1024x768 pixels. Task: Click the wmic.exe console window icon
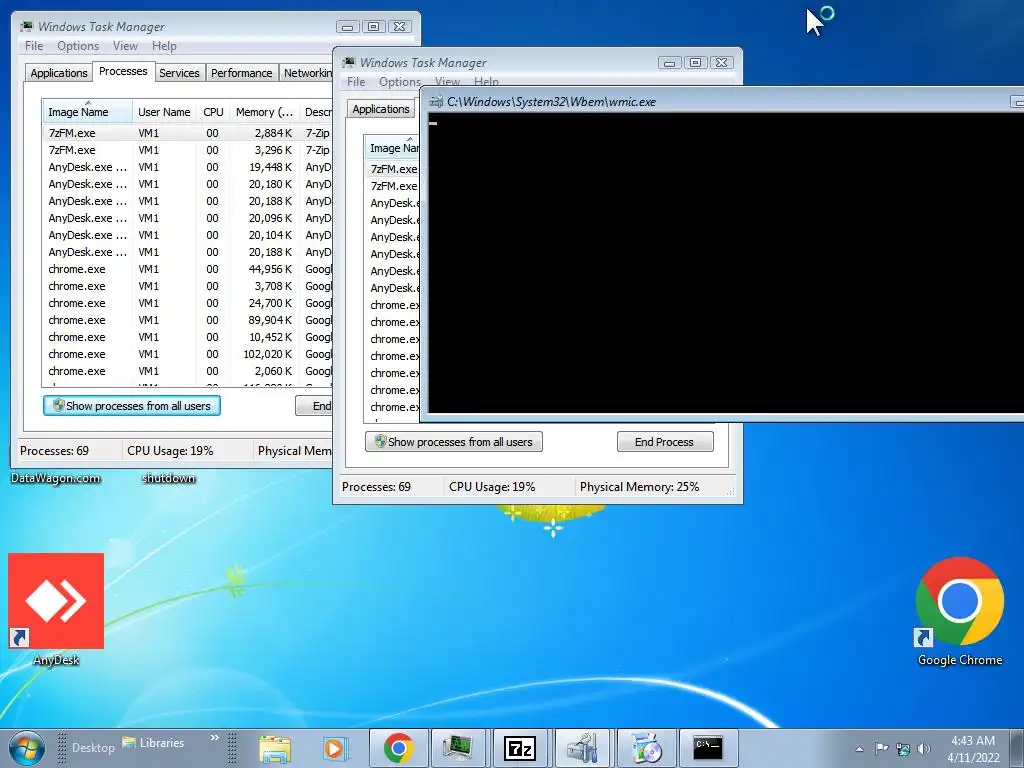point(436,101)
